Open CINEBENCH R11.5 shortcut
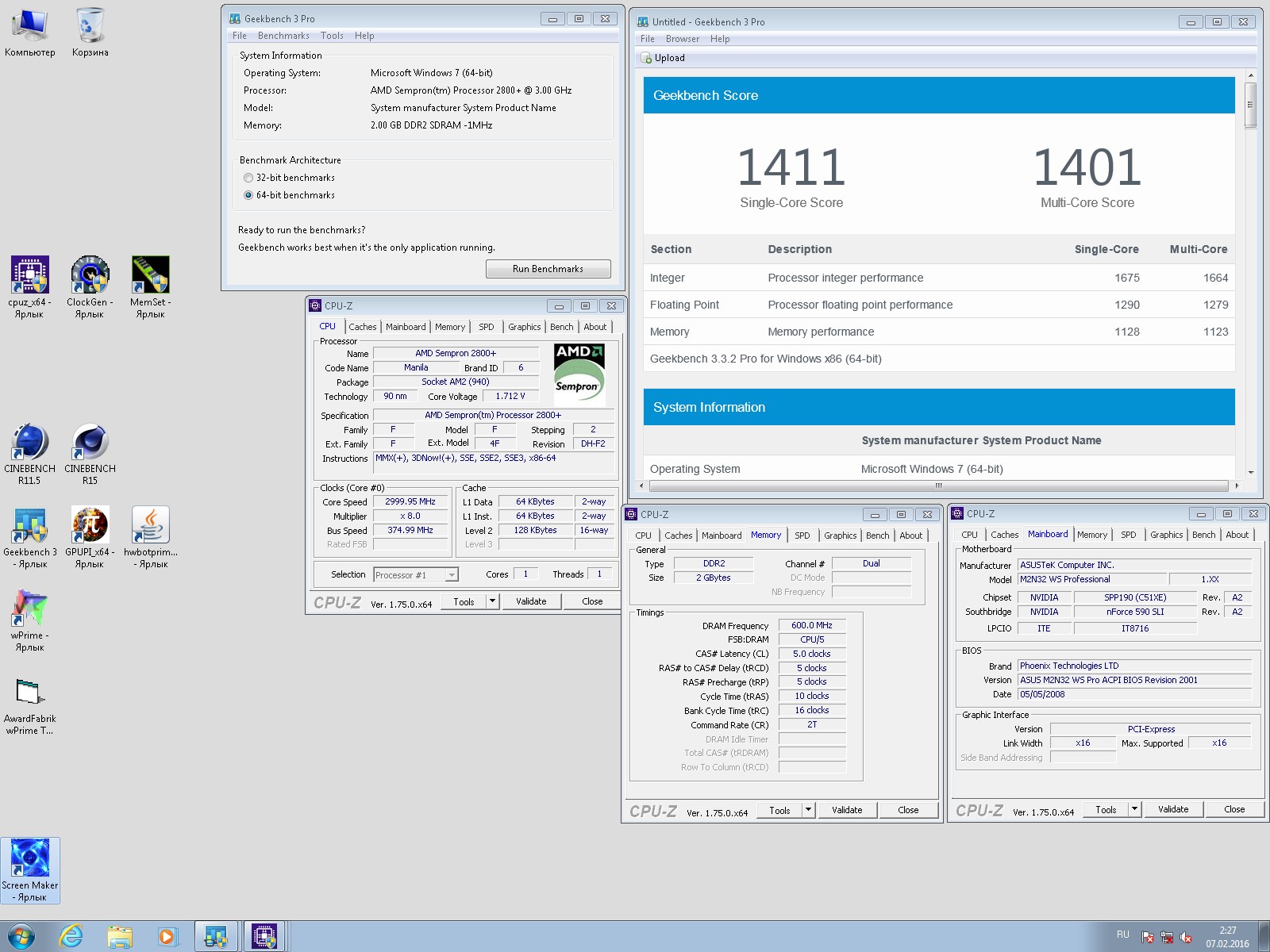This screenshot has height=952, width=1270. tap(29, 454)
